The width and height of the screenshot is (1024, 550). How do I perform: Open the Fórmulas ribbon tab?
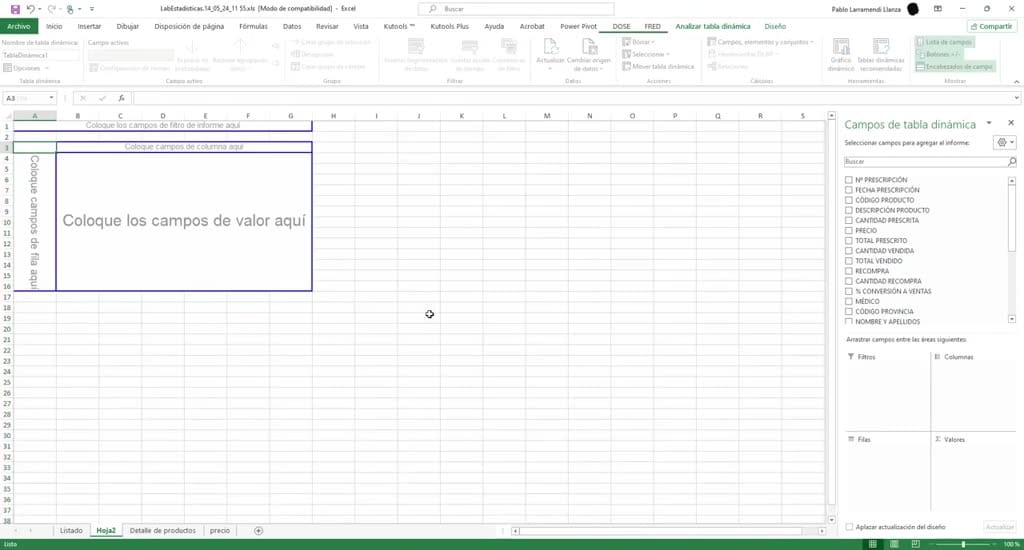[253, 27]
